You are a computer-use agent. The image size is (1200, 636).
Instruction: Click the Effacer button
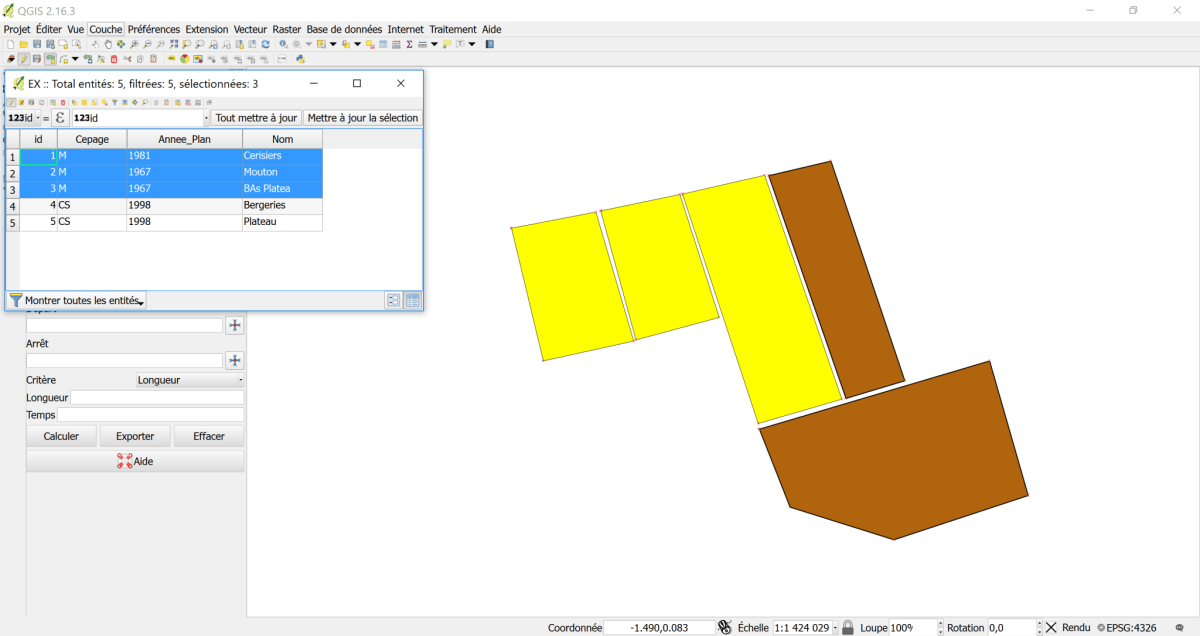click(209, 436)
